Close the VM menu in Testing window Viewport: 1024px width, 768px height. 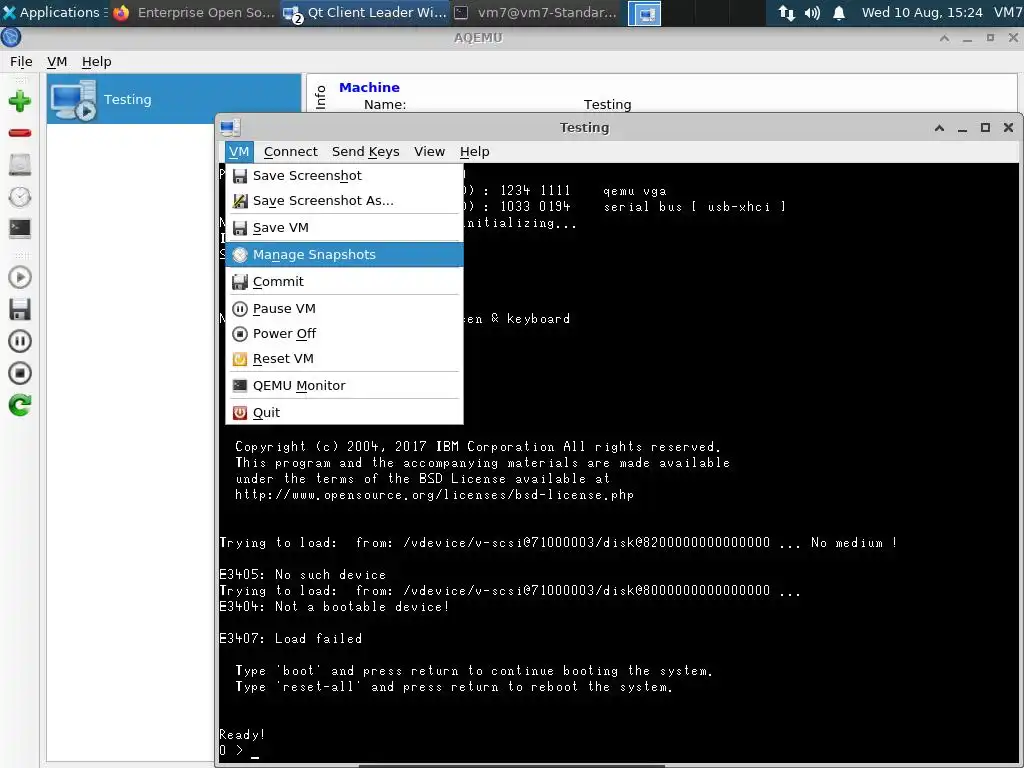(x=238, y=152)
